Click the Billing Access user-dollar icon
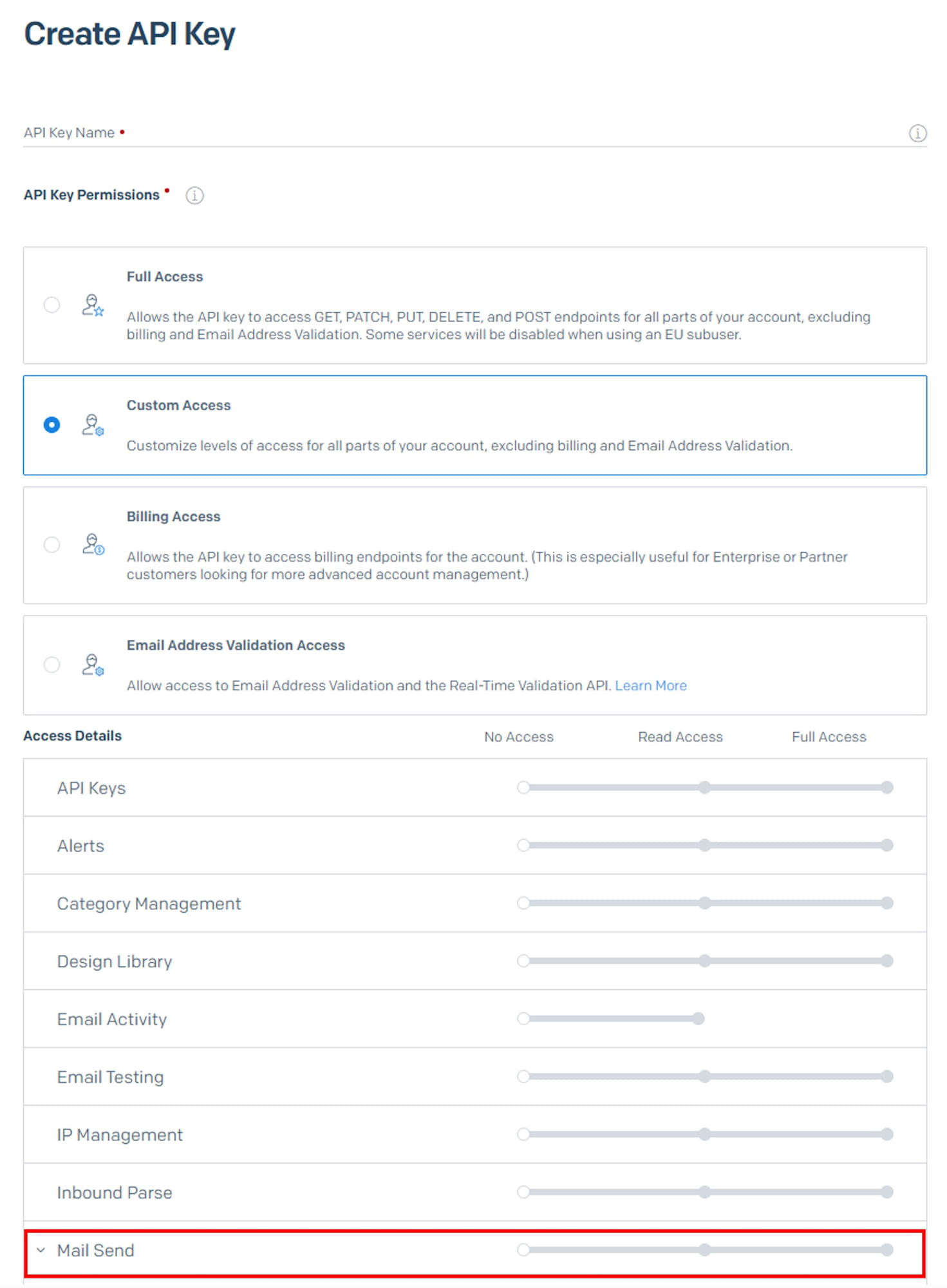This screenshot has height=1288, width=947. (x=93, y=545)
